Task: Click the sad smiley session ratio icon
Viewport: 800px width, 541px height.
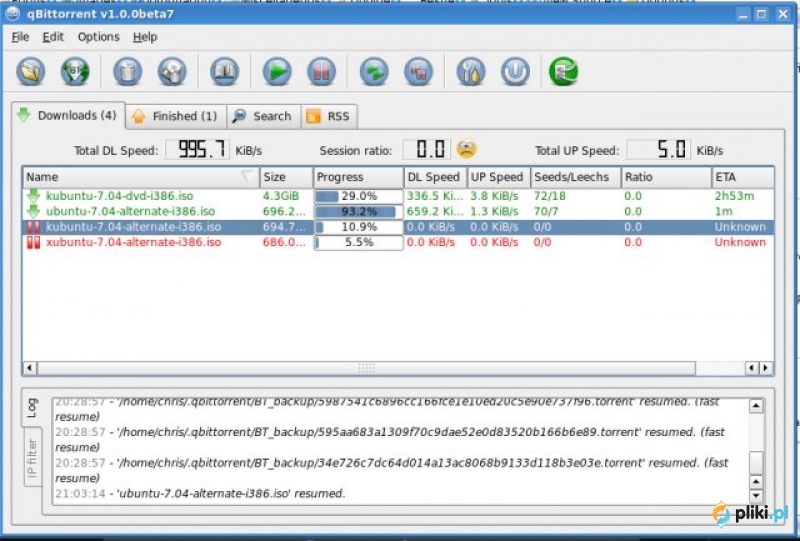Action: tap(466, 149)
